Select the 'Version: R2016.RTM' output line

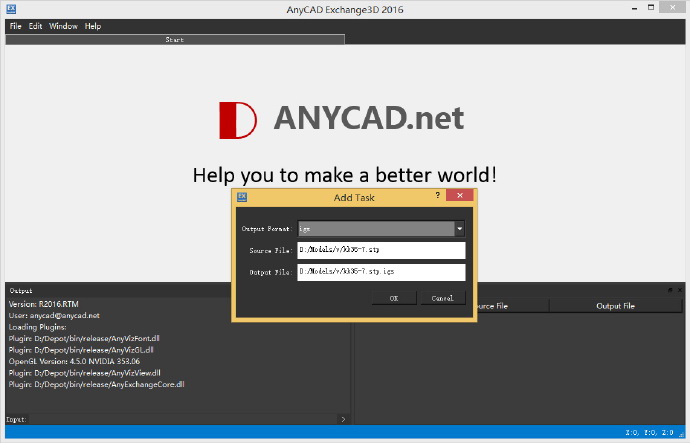click(x=44, y=304)
